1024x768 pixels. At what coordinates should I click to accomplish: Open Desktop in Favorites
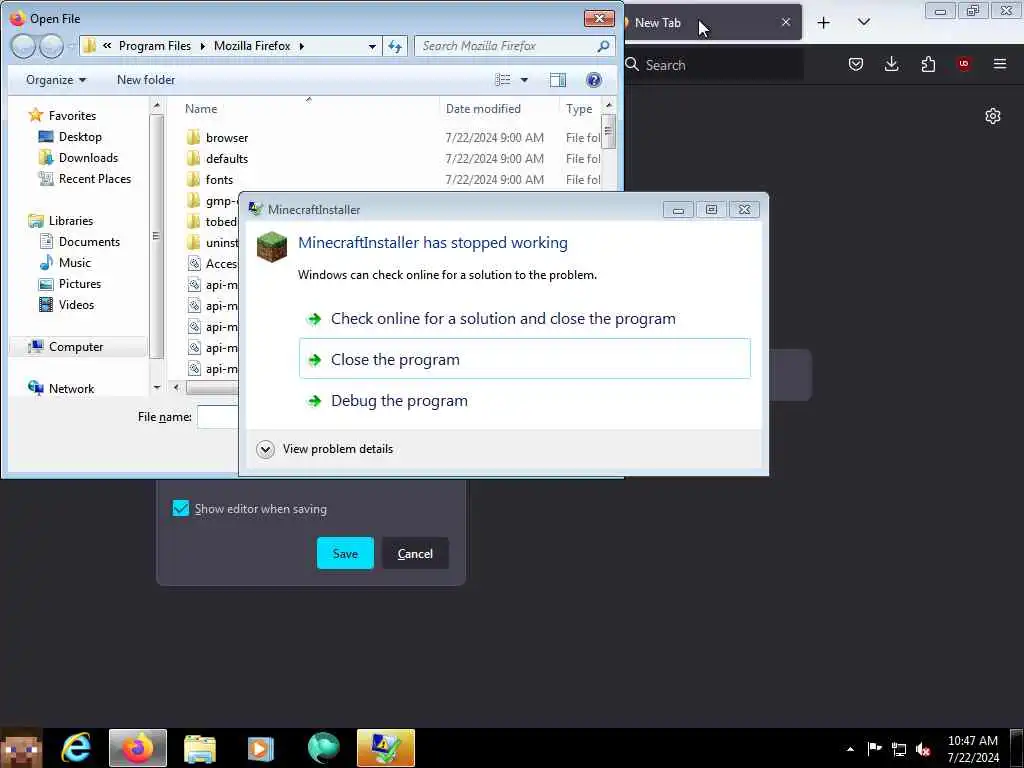tap(80, 136)
